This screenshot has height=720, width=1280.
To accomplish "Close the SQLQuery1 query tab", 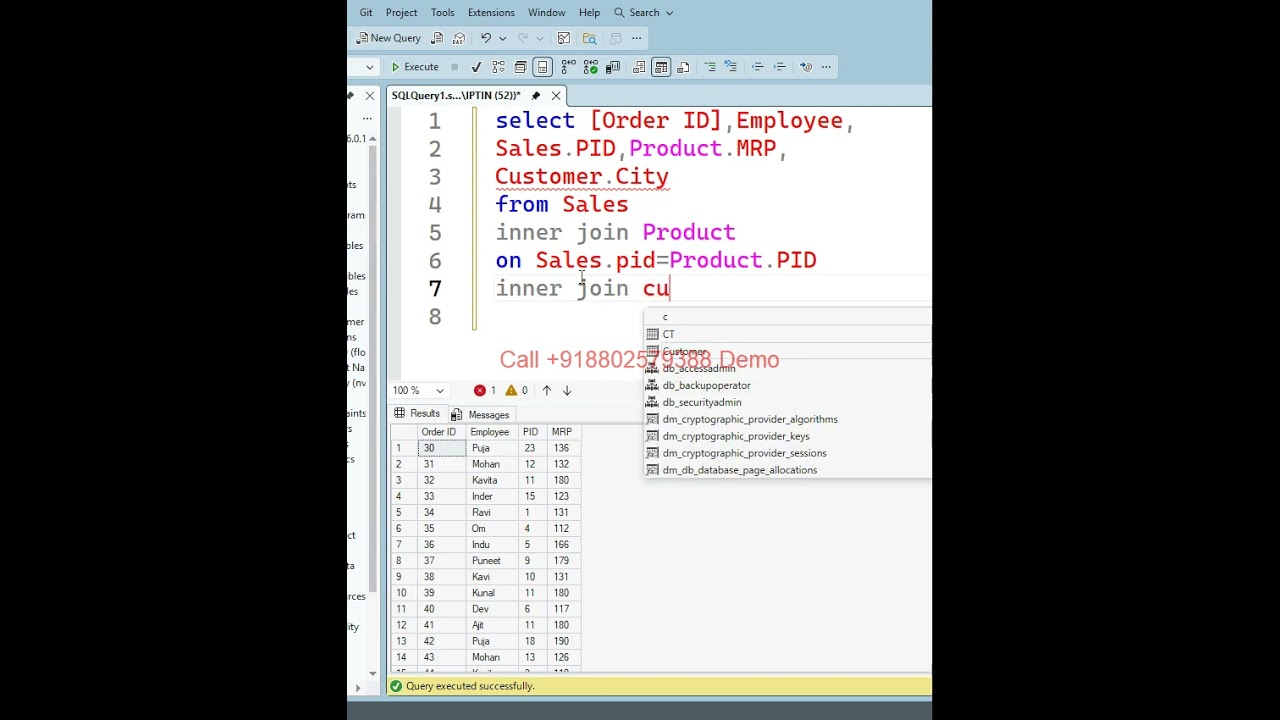I will tap(556, 96).
